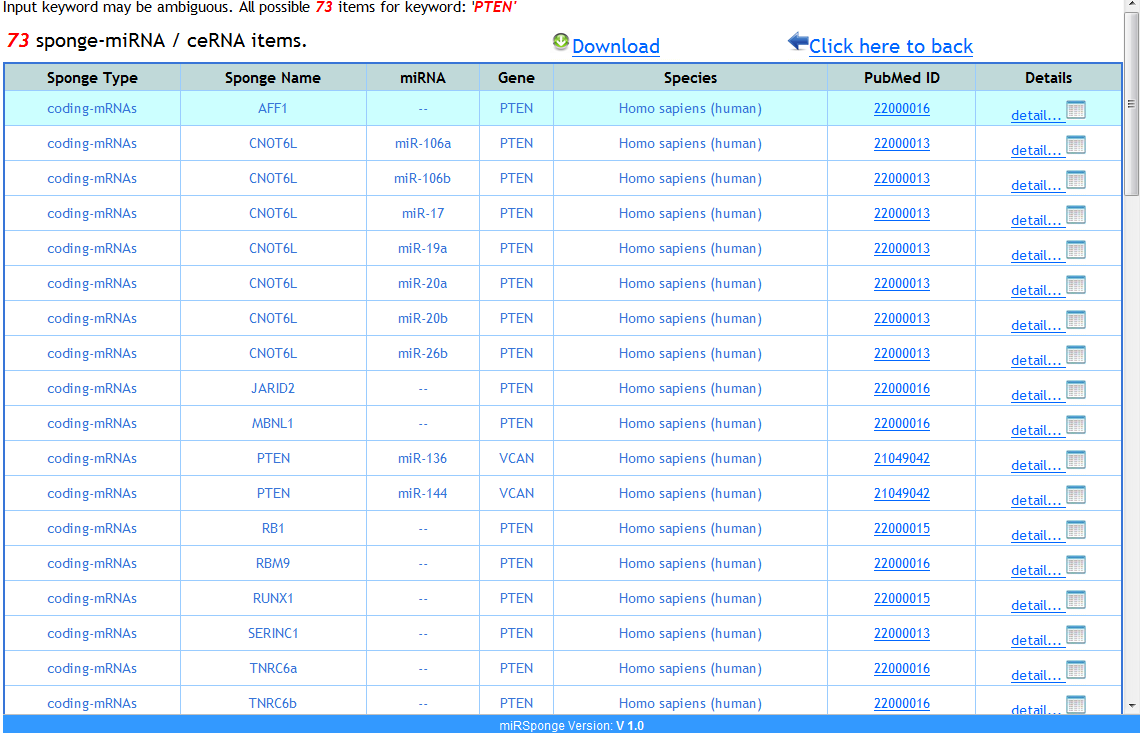Follow the 'Click here to back' link

tap(890, 46)
